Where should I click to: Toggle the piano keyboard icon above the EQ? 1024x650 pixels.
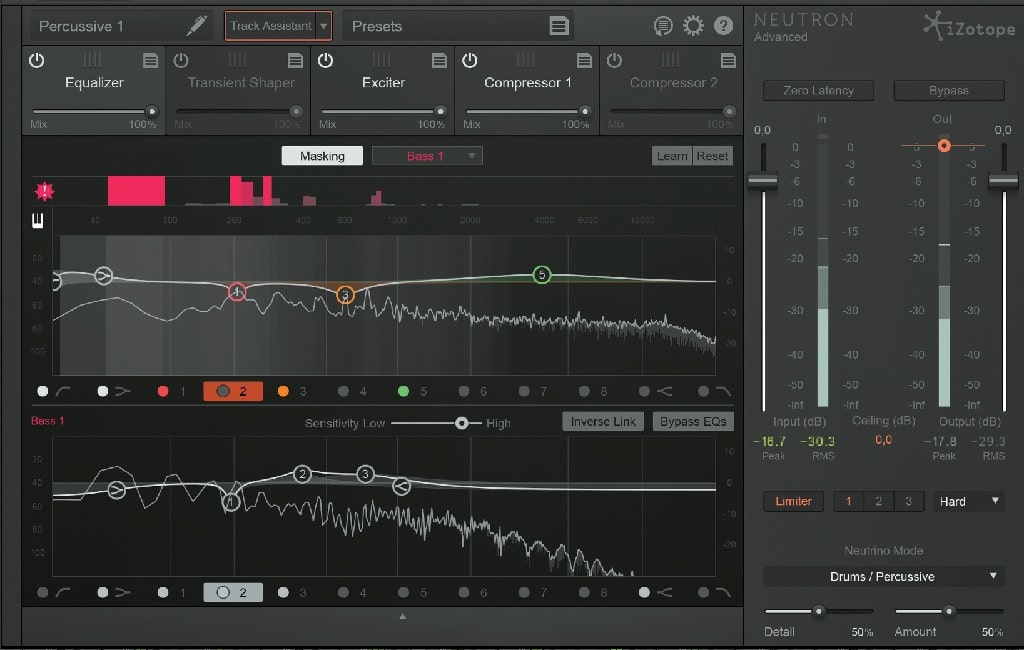(38, 221)
